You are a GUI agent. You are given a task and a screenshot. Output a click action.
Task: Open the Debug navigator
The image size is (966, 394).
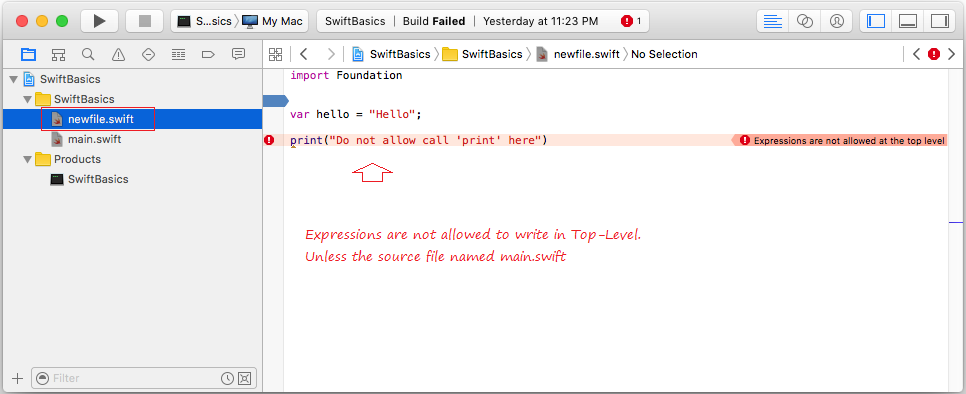(x=179, y=54)
